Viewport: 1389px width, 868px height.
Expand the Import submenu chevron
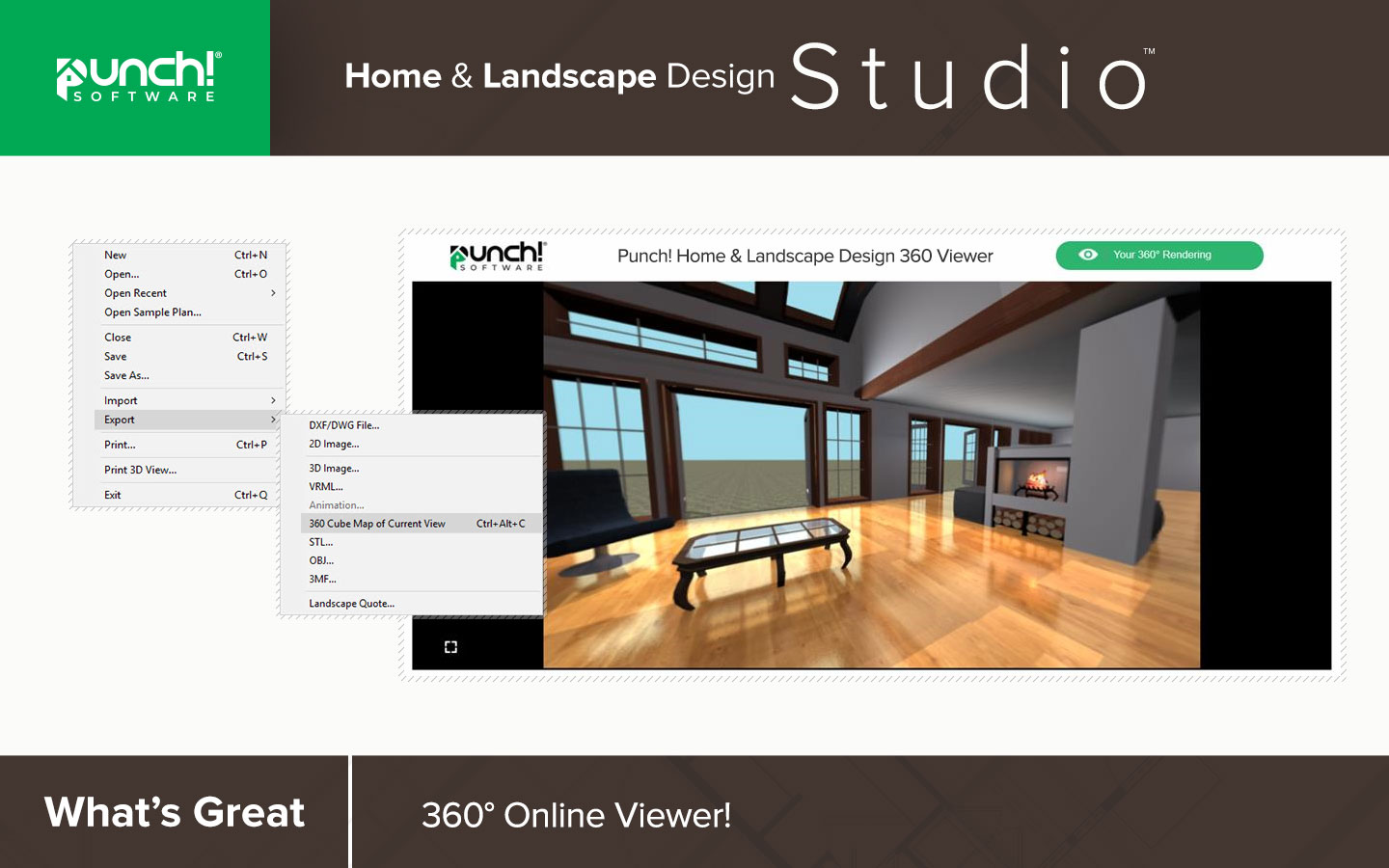click(x=273, y=400)
